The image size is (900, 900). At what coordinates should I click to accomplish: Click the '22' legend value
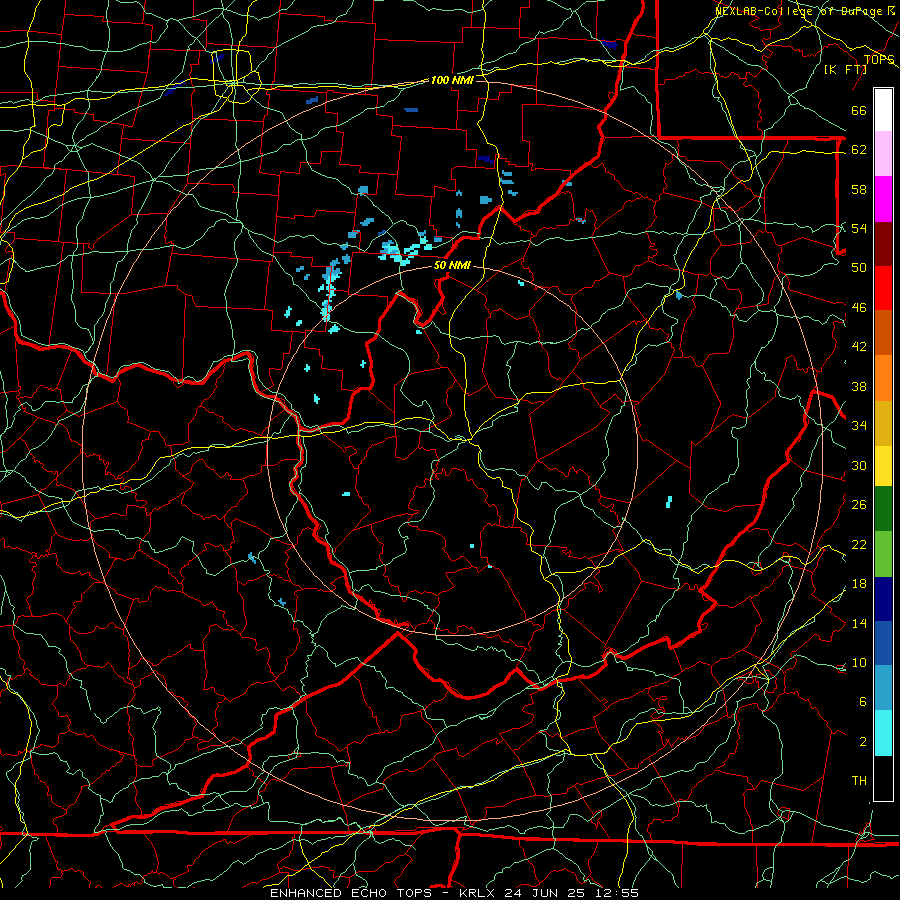pyautogui.click(x=859, y=544)
